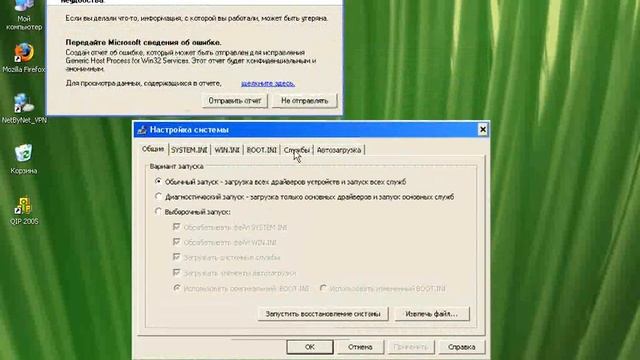Viewport: 640px width, 360px height.
Task: Click the Вариант запуска group label
Action: (x=176, y=166)
